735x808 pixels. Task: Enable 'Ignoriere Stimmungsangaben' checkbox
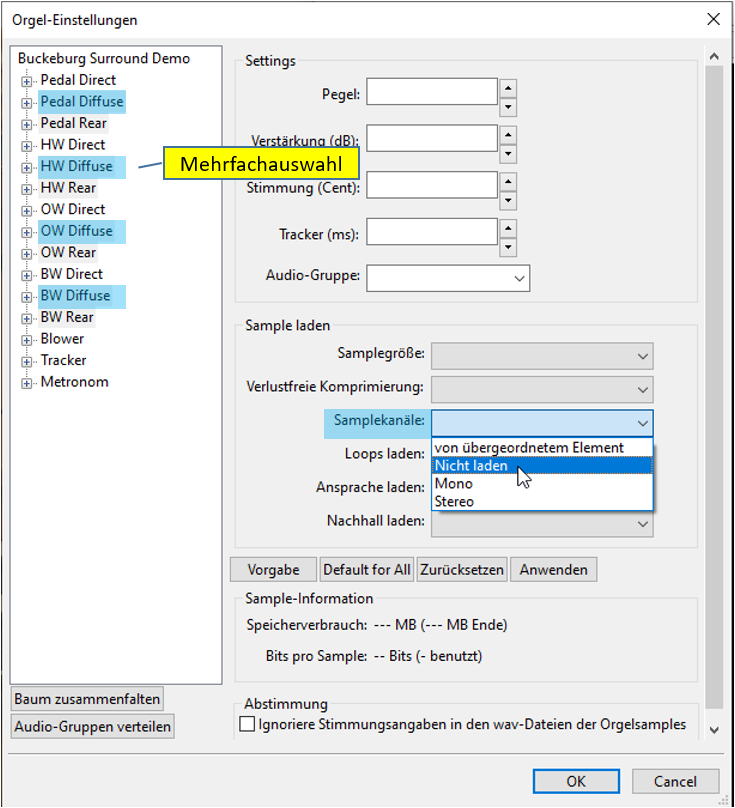point(248,725)
